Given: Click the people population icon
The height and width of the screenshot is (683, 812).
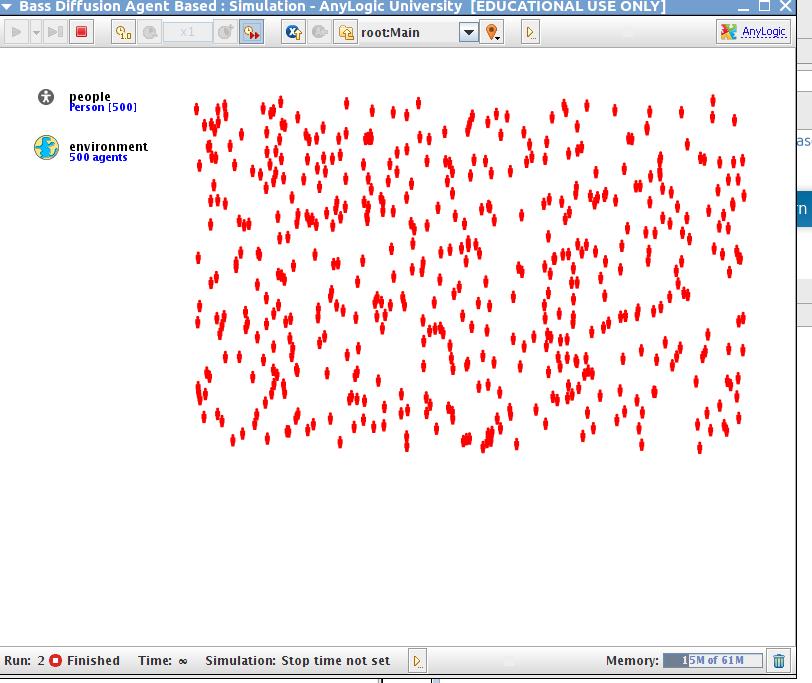Looking at the screenshot, I should coord(46,97).
